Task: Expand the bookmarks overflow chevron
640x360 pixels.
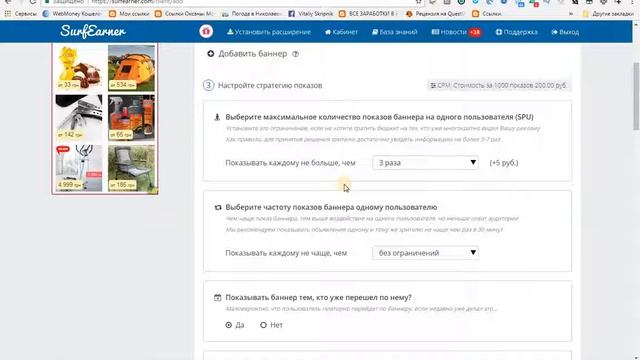Action: click(x=571, y=13)
